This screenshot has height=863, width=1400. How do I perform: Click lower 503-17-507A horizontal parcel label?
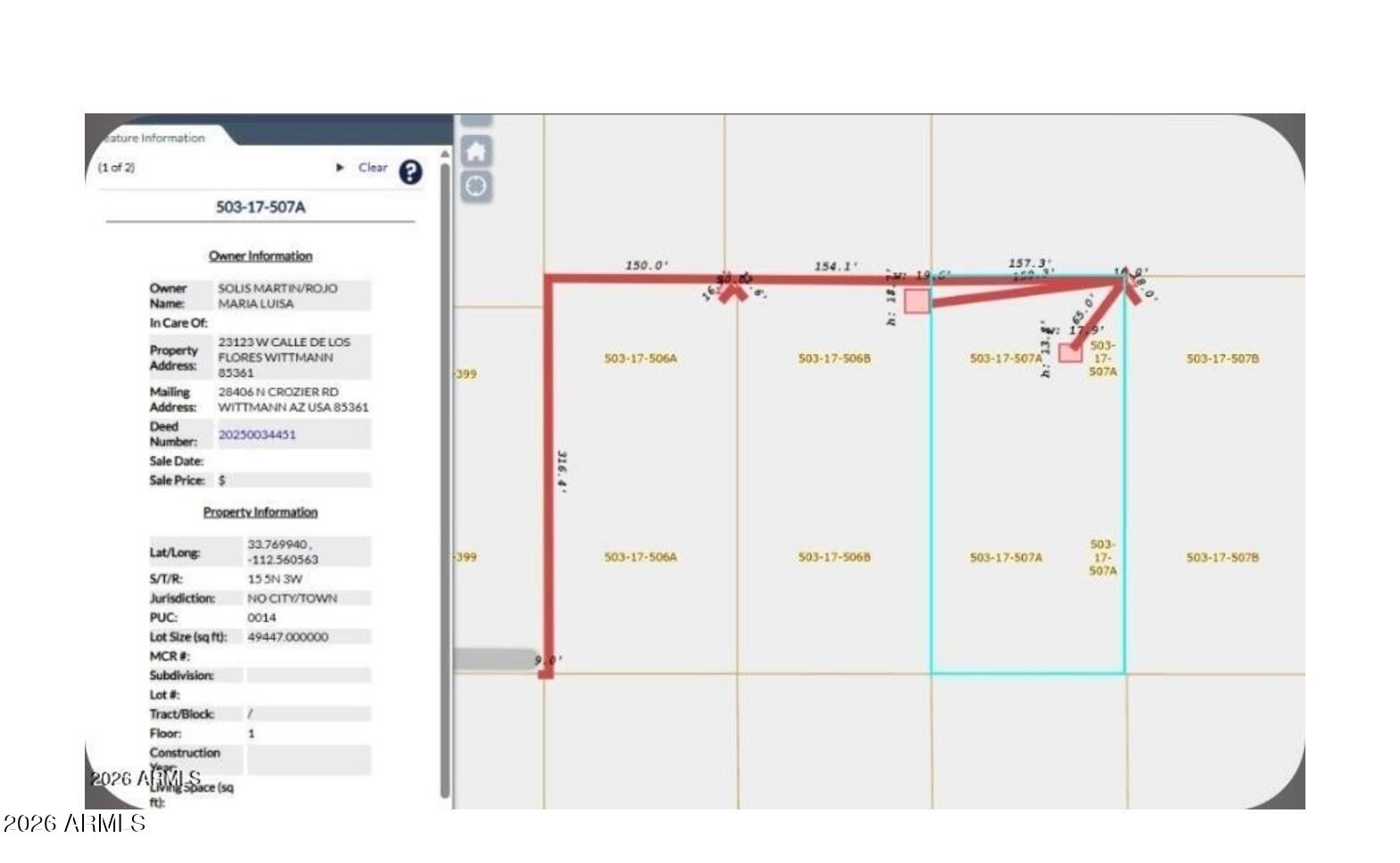click(x=1006, y=557)
